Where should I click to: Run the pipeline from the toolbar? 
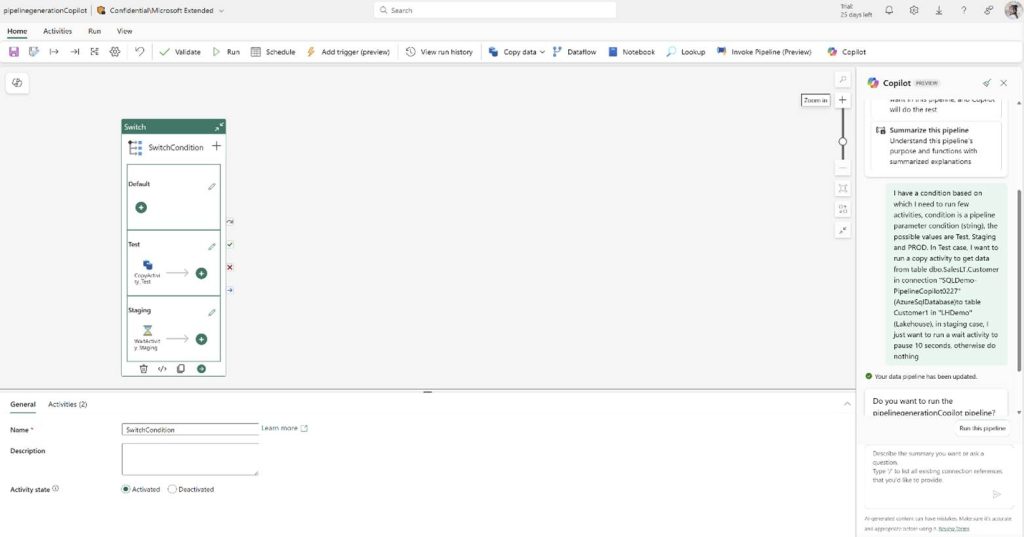[x=226, y=52]
